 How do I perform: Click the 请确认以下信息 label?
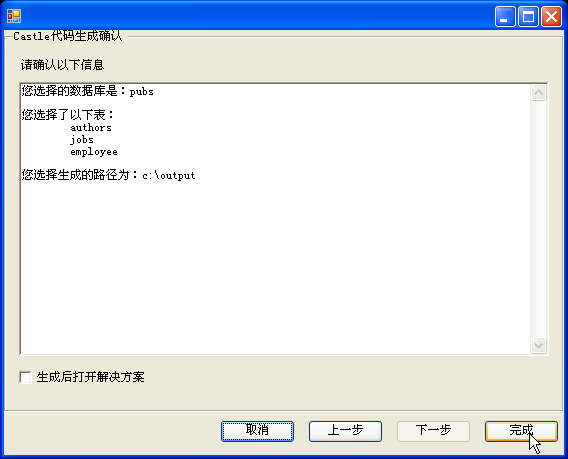62,65
